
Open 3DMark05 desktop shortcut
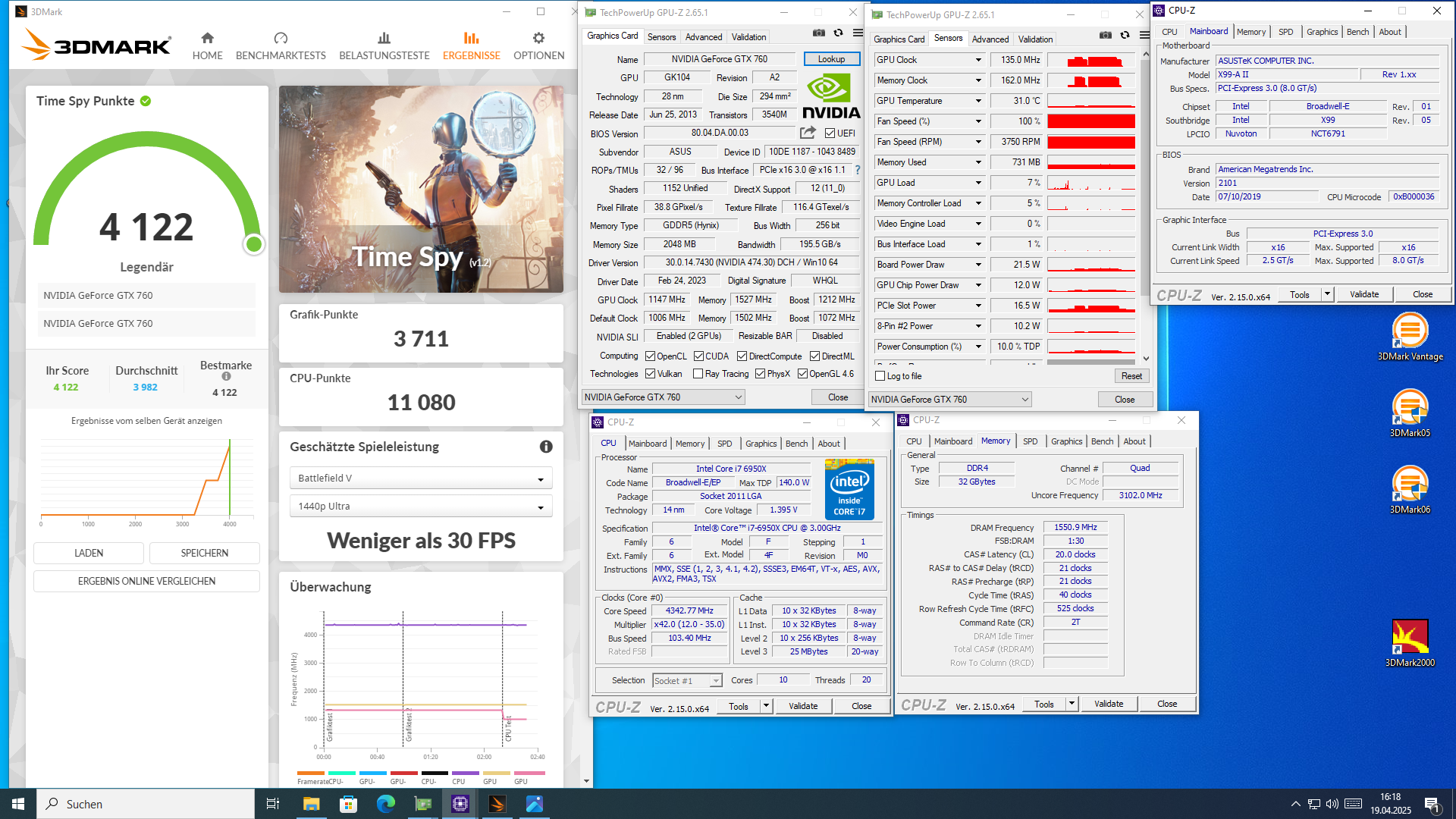pyautogui.click(x=1410, y=413)
